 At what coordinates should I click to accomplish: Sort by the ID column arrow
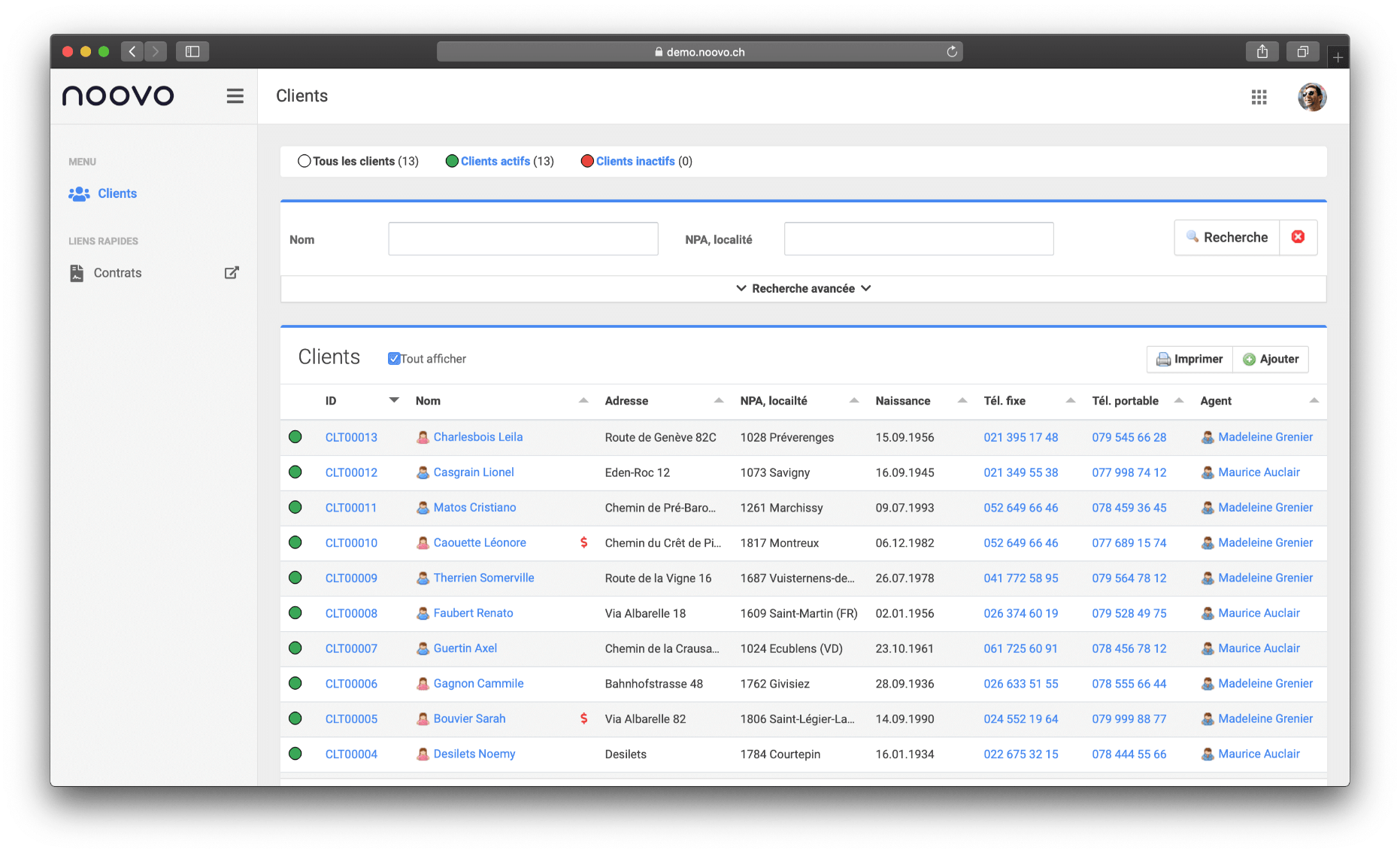[393, 400]
